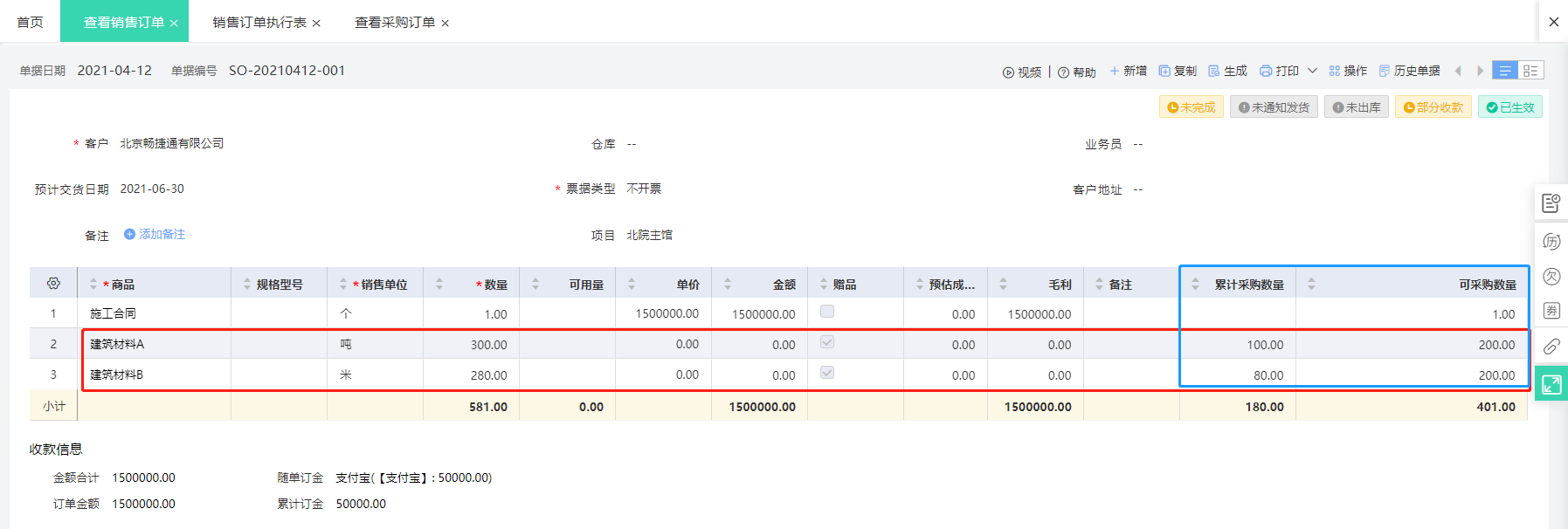Open the 操作 actions menu

click(x=1348, y=71)
